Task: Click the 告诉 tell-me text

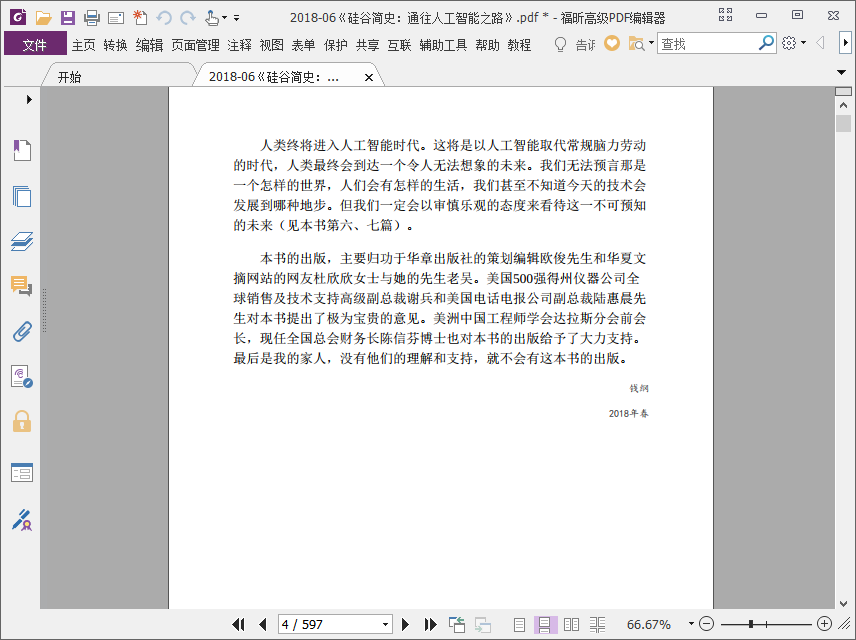Action: pos(585,45)
